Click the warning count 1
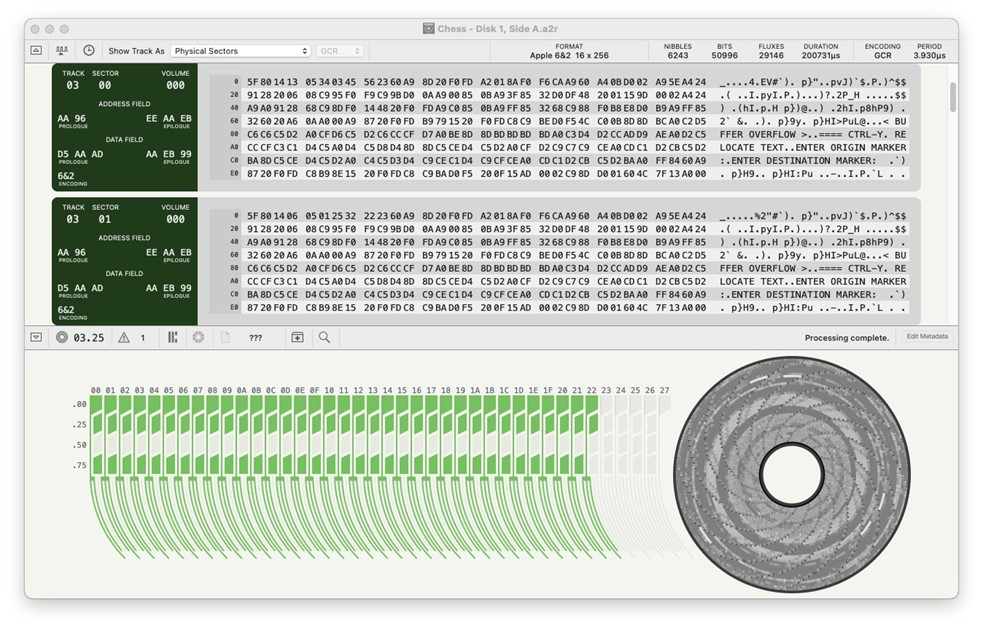The width and height of the screenshot is (983, 629). point(143,338)
